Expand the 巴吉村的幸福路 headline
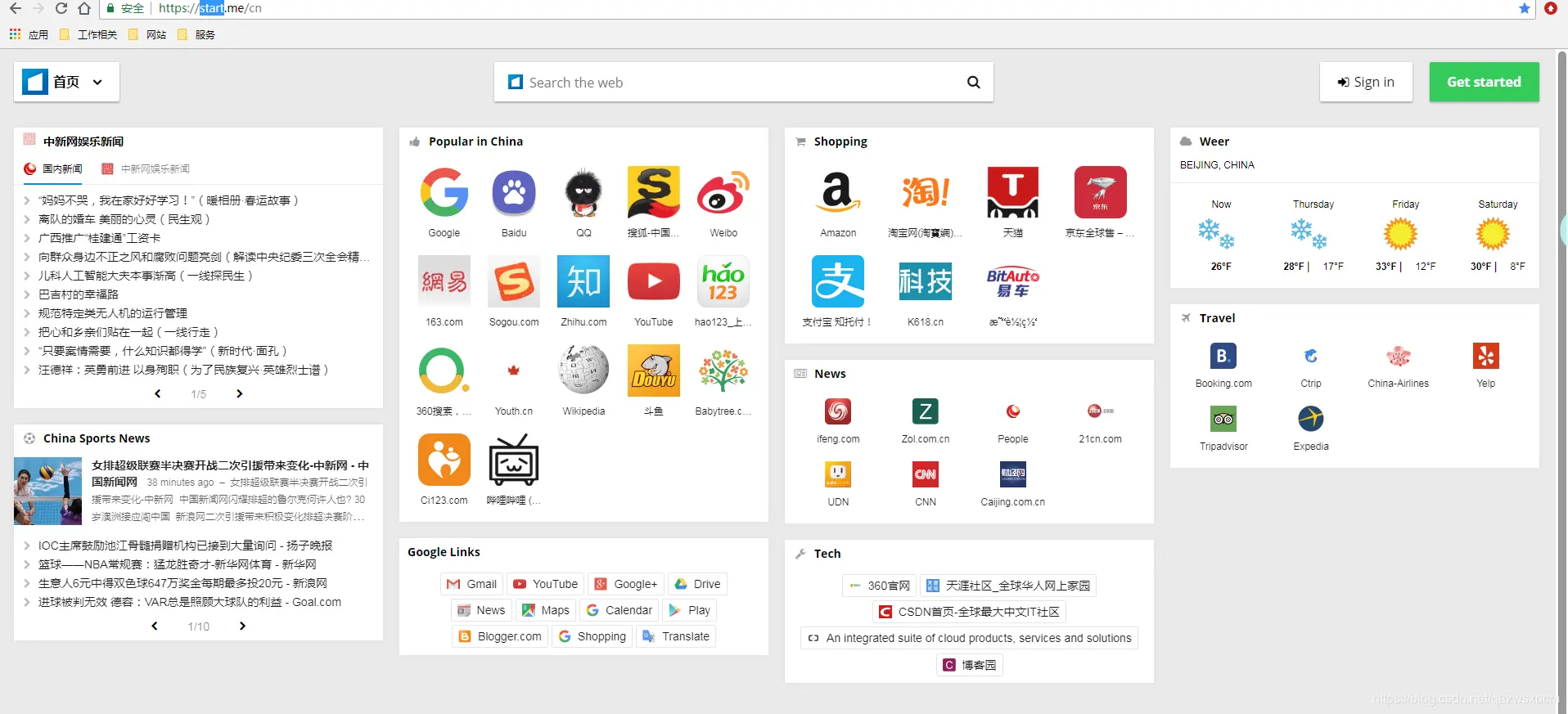The image size is (1568, 714). [x=28, y=294]
